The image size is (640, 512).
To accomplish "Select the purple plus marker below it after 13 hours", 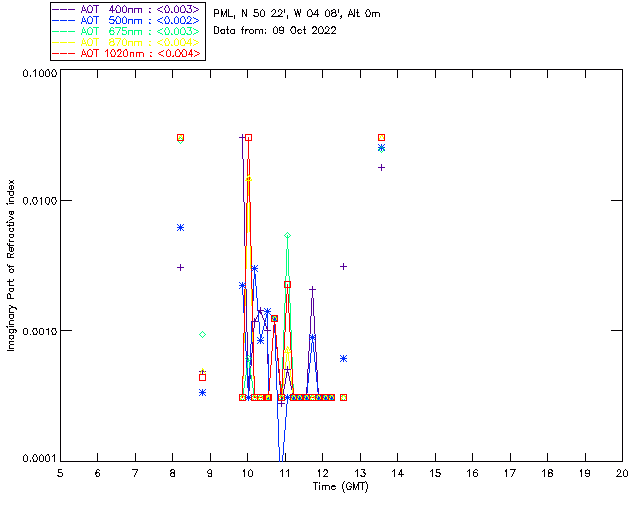I will click(x=381, y=167).
